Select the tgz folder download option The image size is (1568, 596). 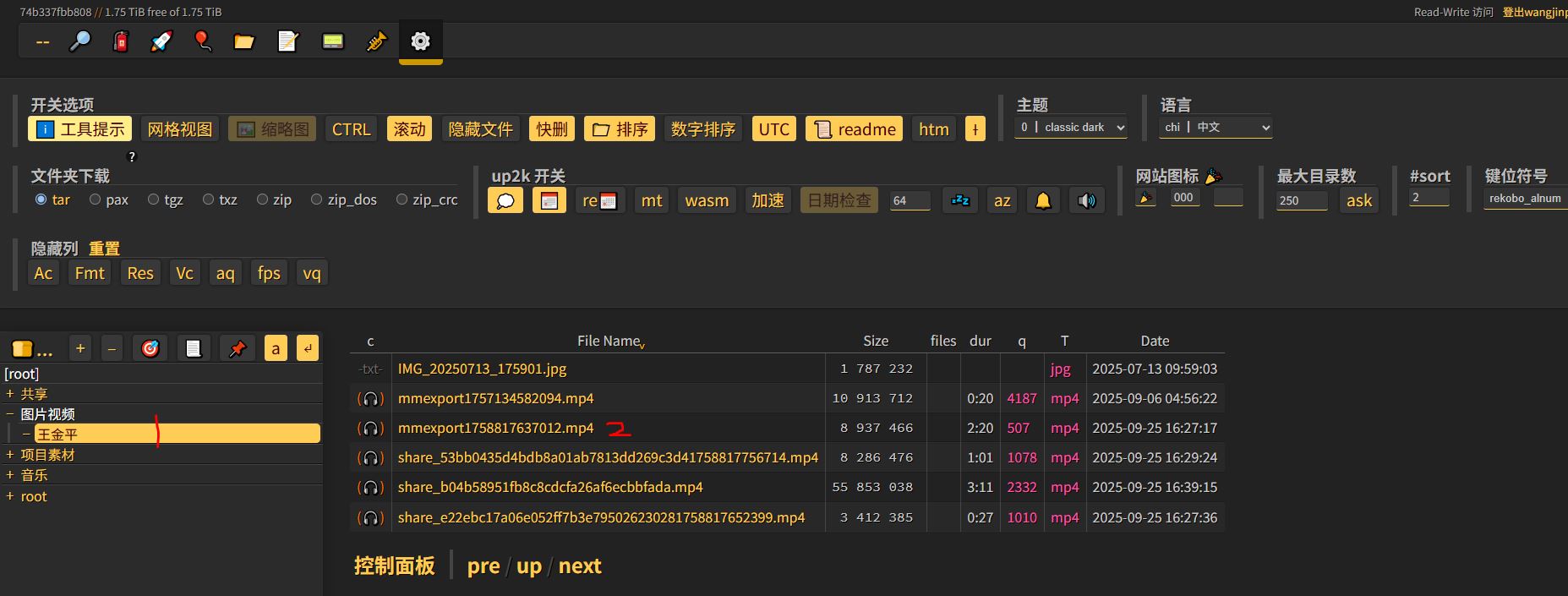pos(154,200)
